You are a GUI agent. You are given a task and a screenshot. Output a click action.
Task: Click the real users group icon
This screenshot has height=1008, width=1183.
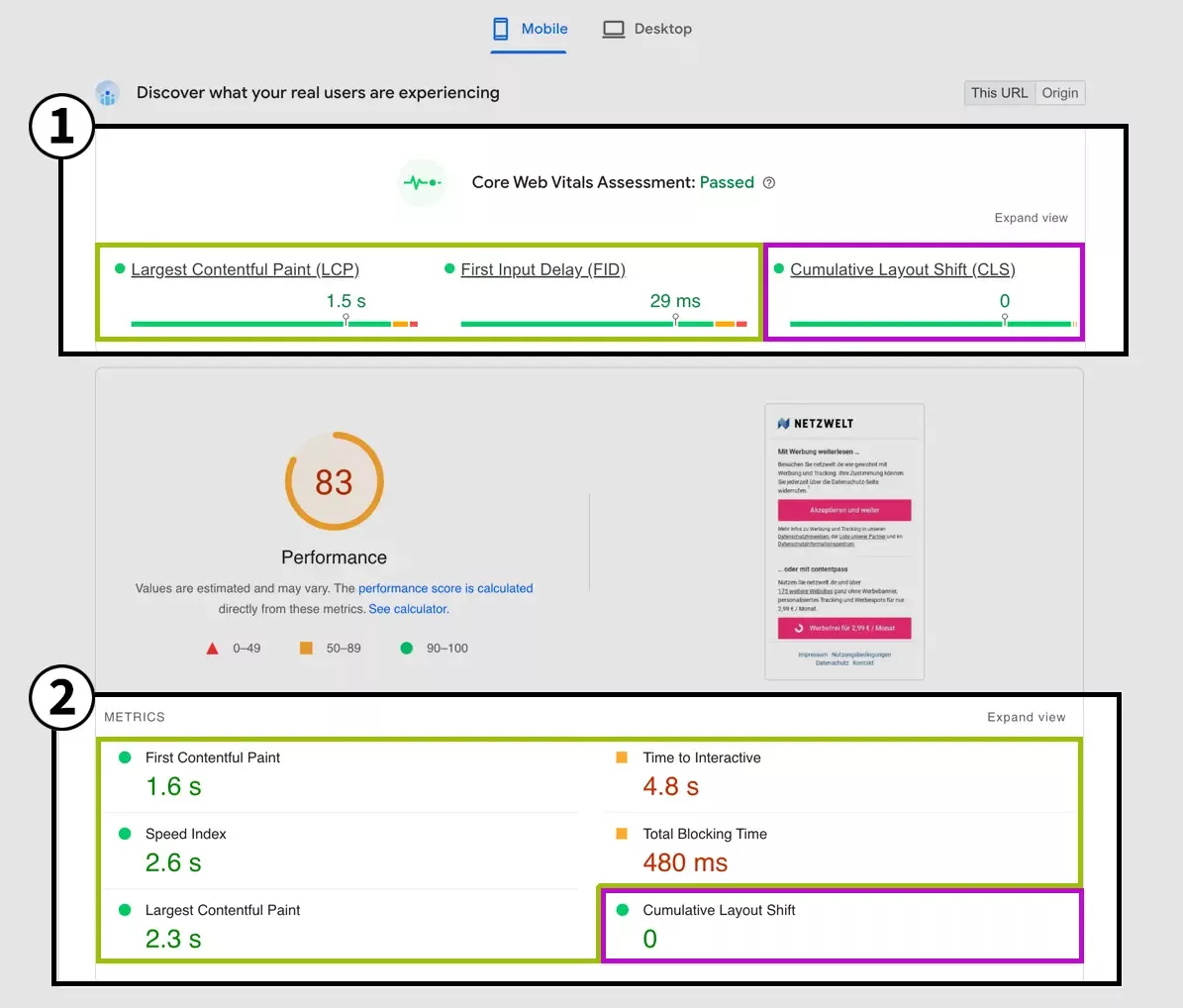[x=107, y=93]
